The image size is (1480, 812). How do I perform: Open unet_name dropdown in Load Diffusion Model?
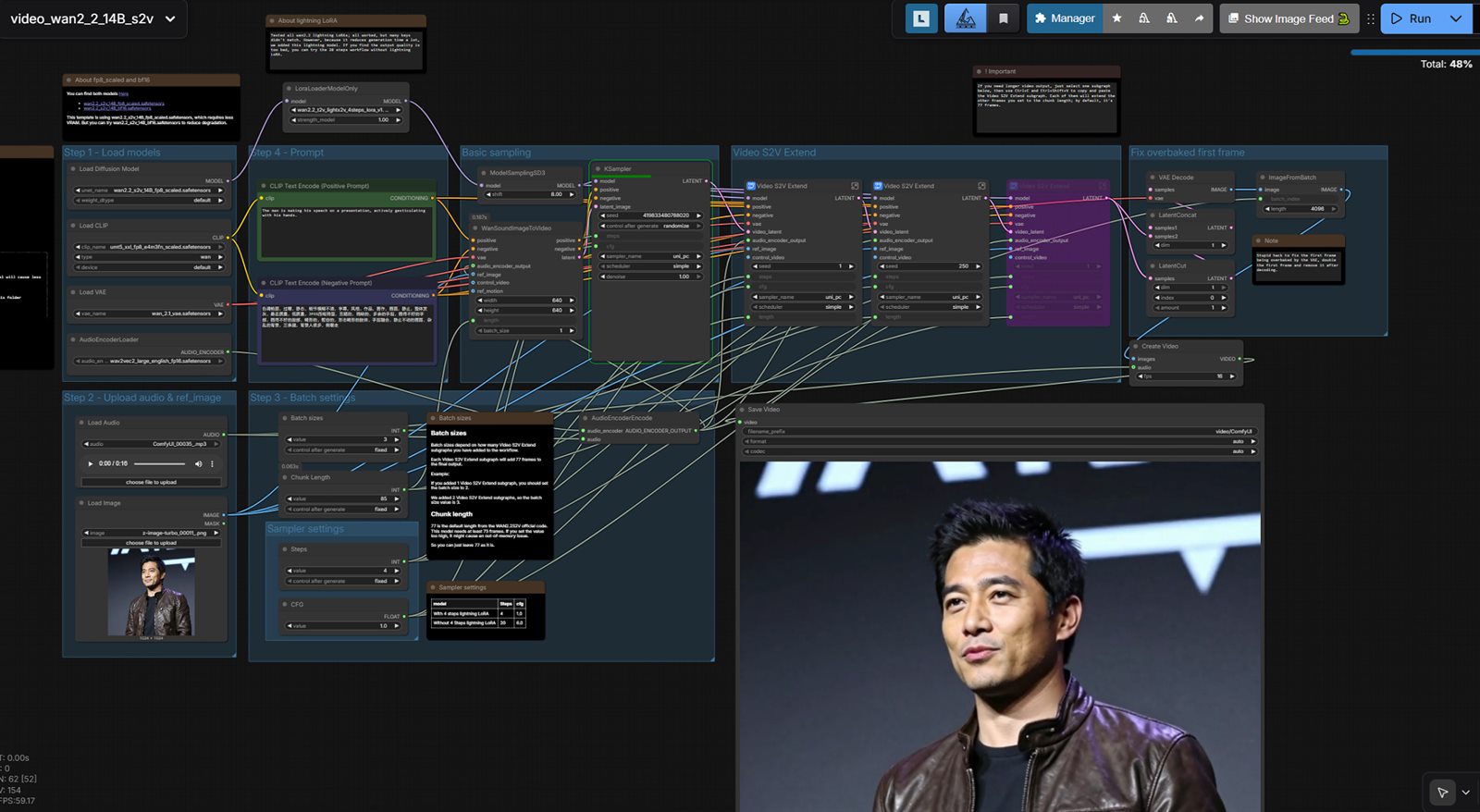[x=150, y=191]
